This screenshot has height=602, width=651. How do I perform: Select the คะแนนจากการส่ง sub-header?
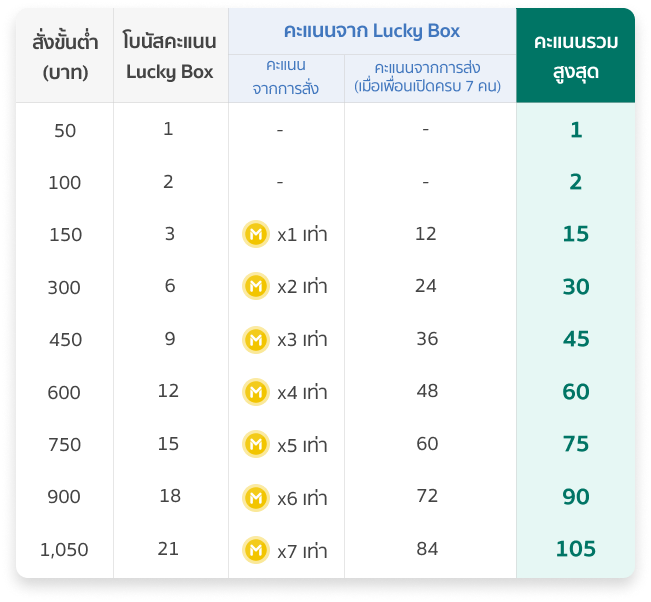(430, 79)
